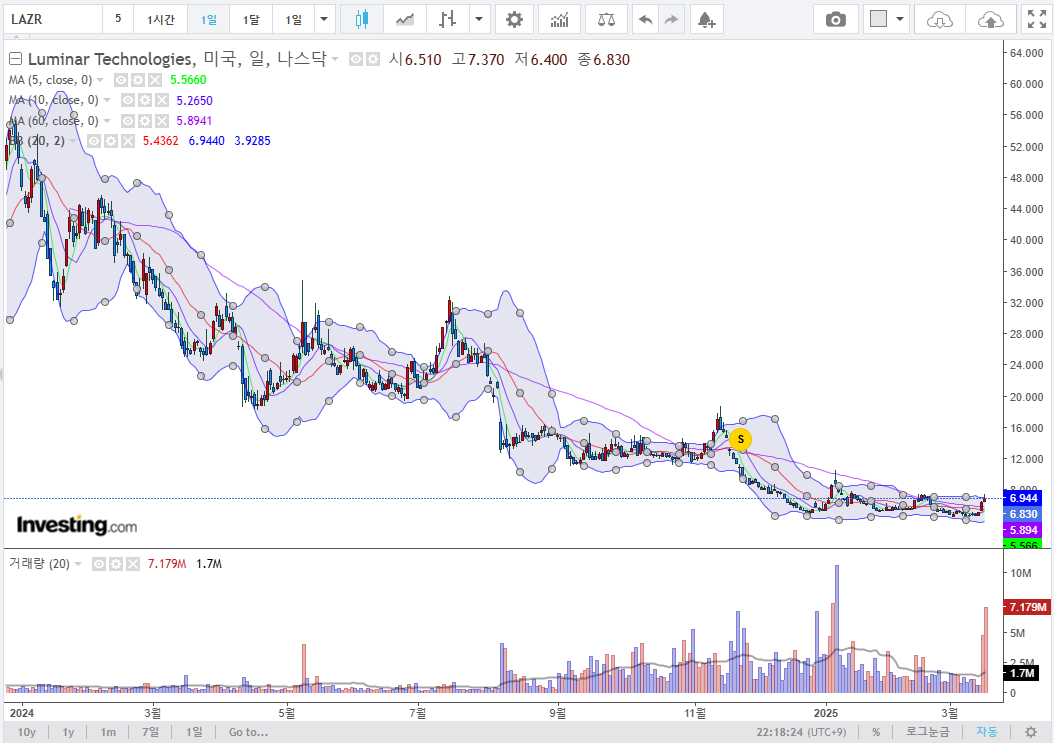The image size is (1054, 743).
Task: Open settings gear in bottom right corner
Action: click(1030, 732)
